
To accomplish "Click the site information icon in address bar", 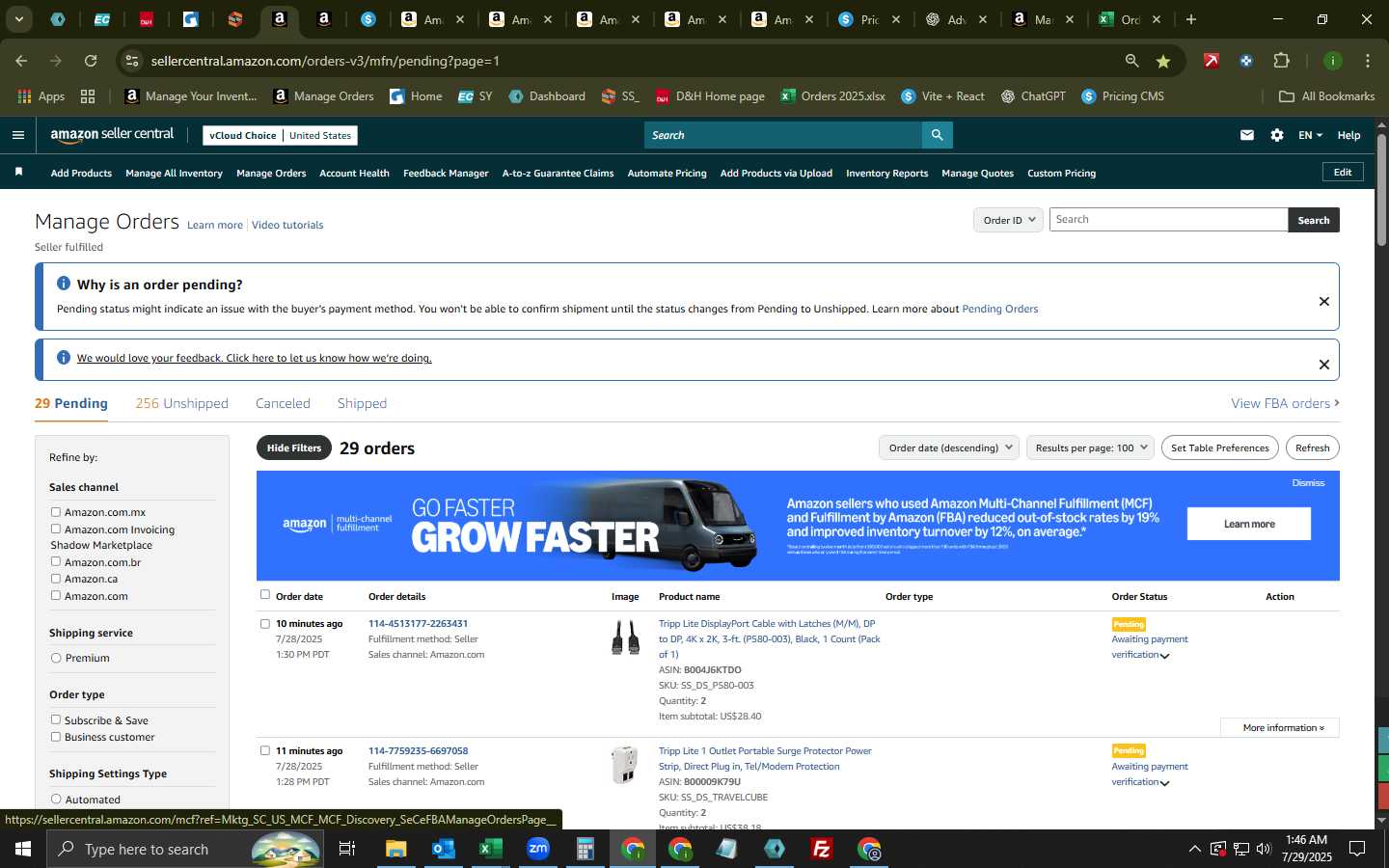I will 132,61.
